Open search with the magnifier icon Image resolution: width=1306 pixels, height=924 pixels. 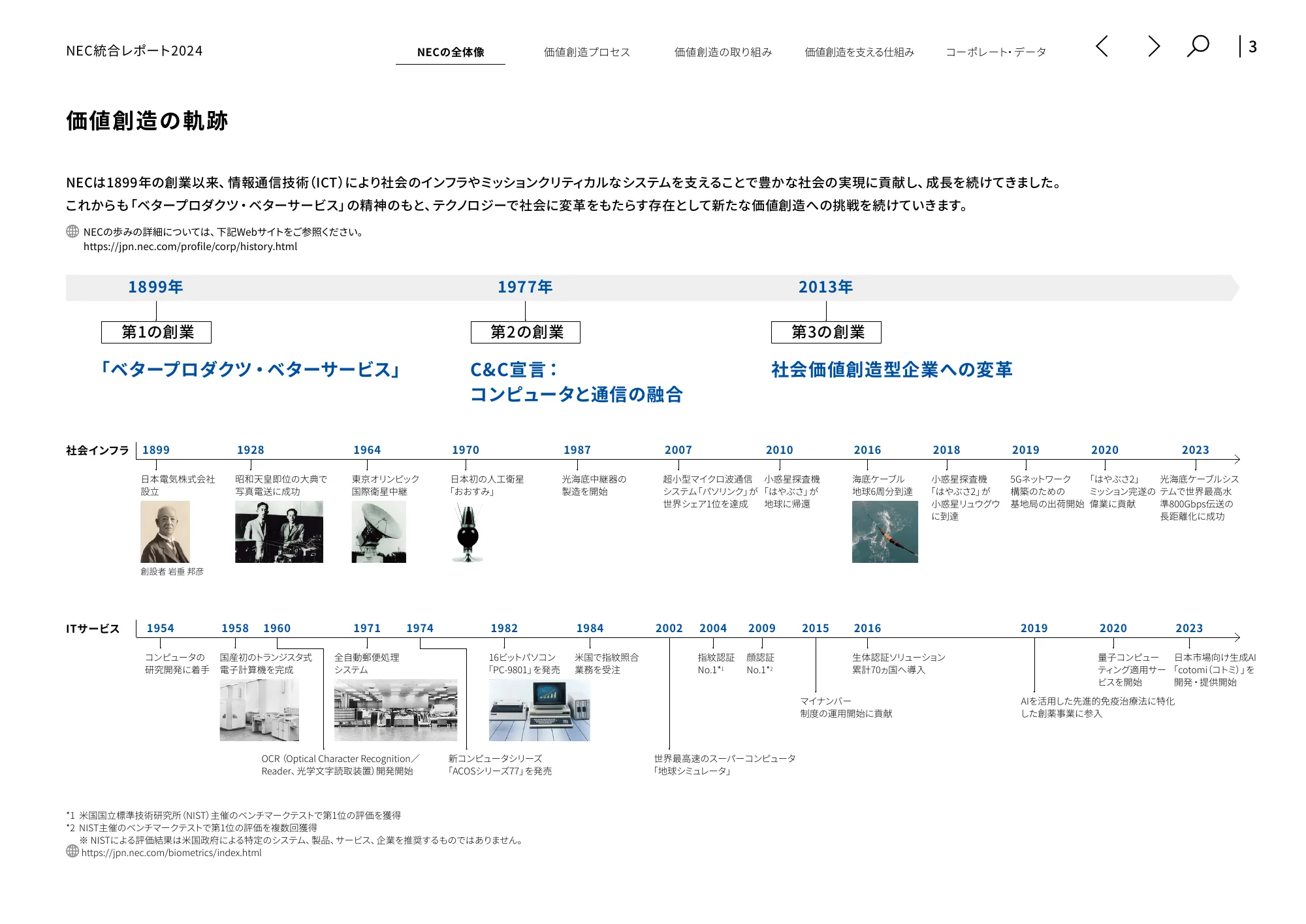(1198, 46)
